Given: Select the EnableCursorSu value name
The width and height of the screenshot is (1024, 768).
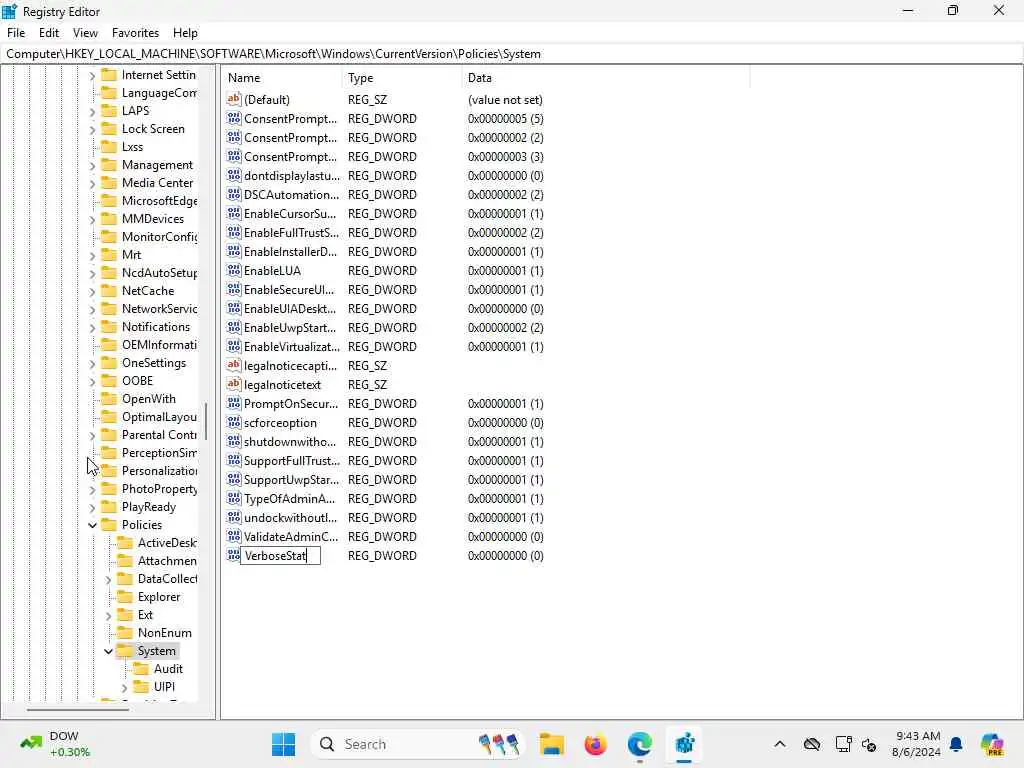Looking at the screenshot, I should [x=290, y=214].
